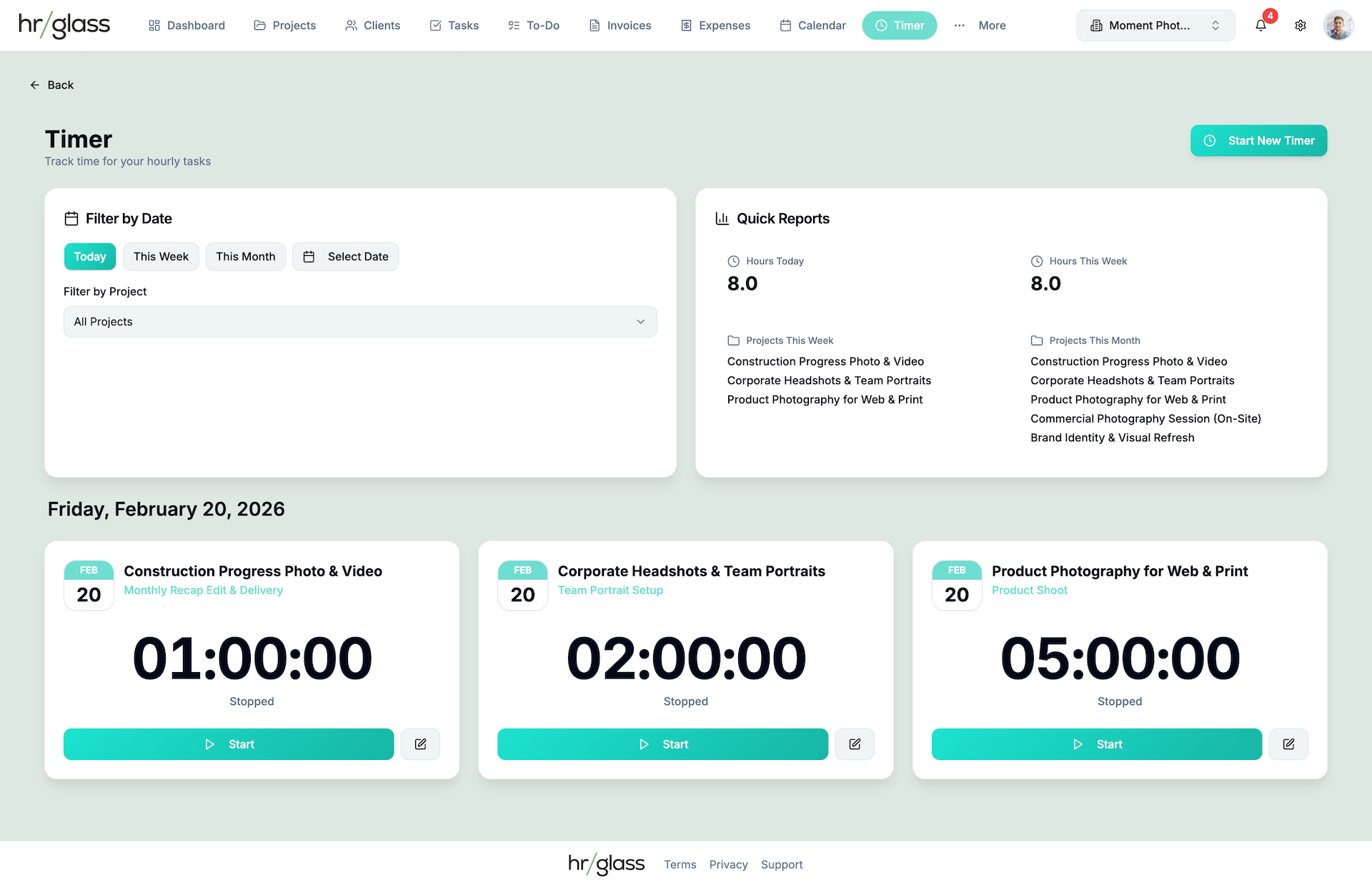The height and width of the screenshot is (888, 1372).
Task: Start the Product Shoot timer
Action: click(1096, 744)
